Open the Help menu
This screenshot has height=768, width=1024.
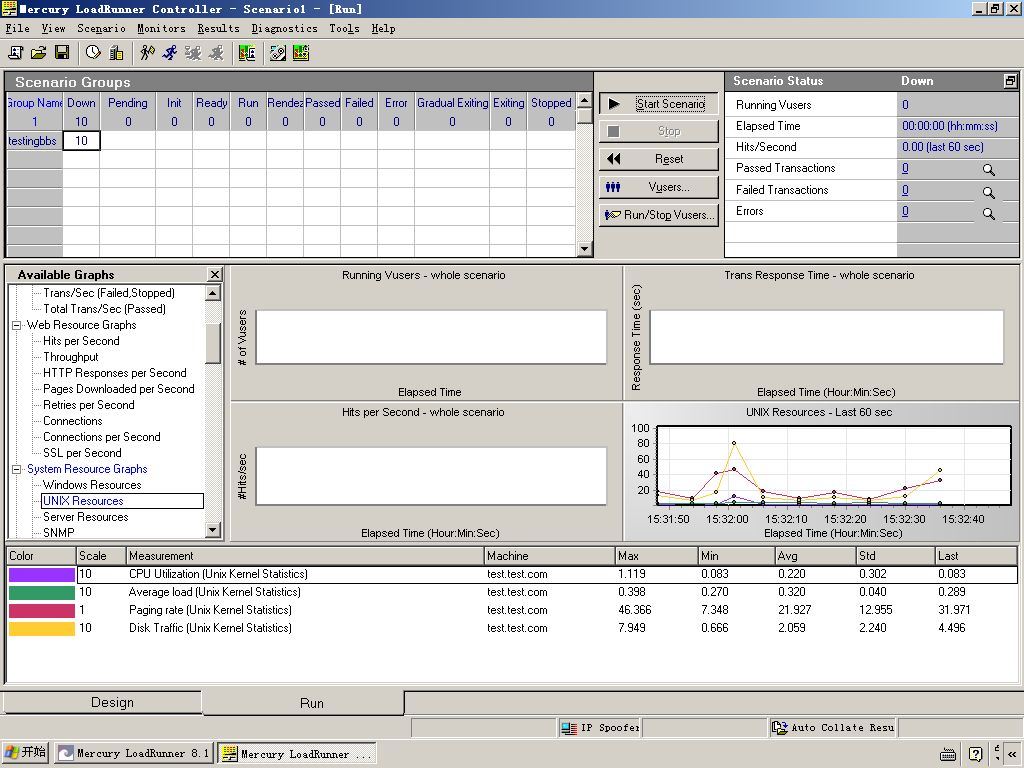383,28
